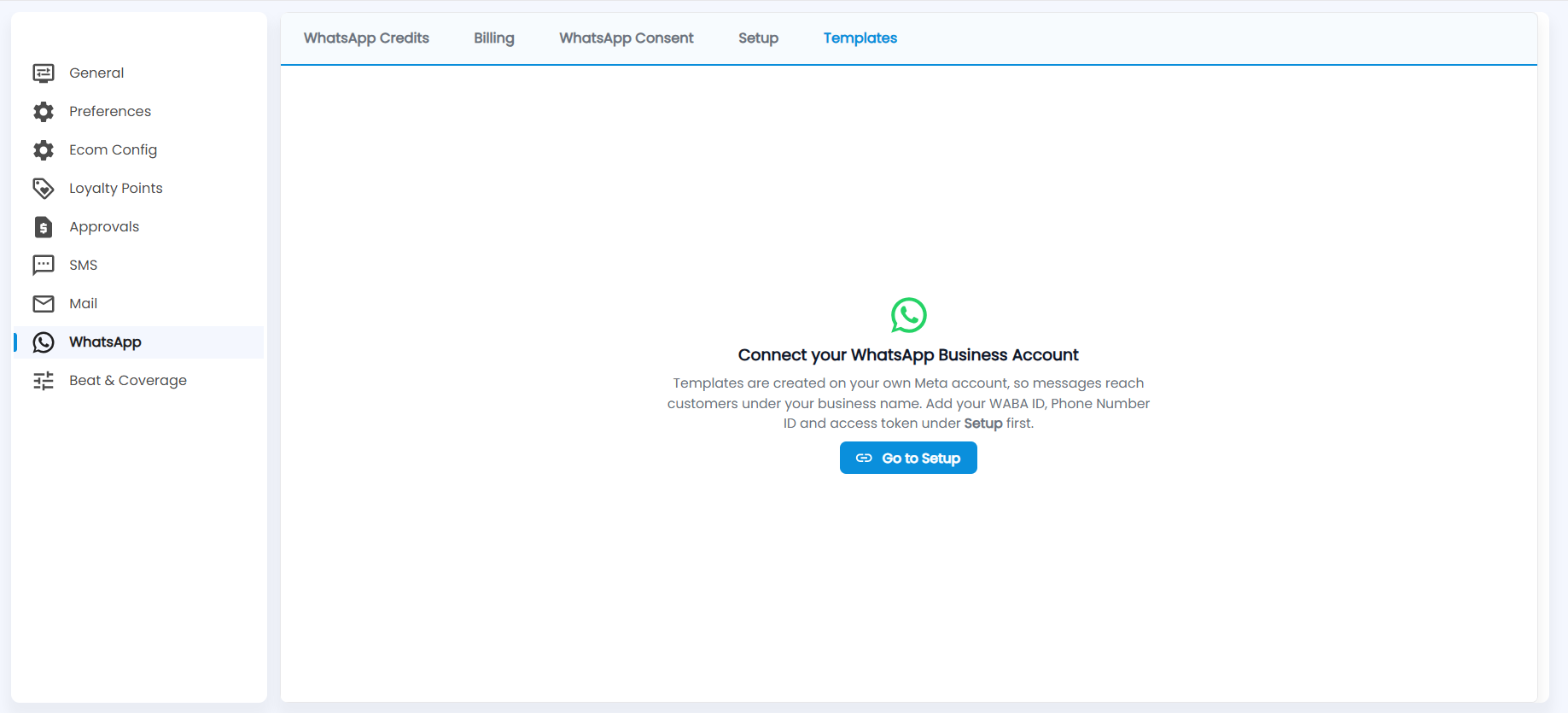
Task: Click the Preferences gear icon
Action: click(44, 112)
